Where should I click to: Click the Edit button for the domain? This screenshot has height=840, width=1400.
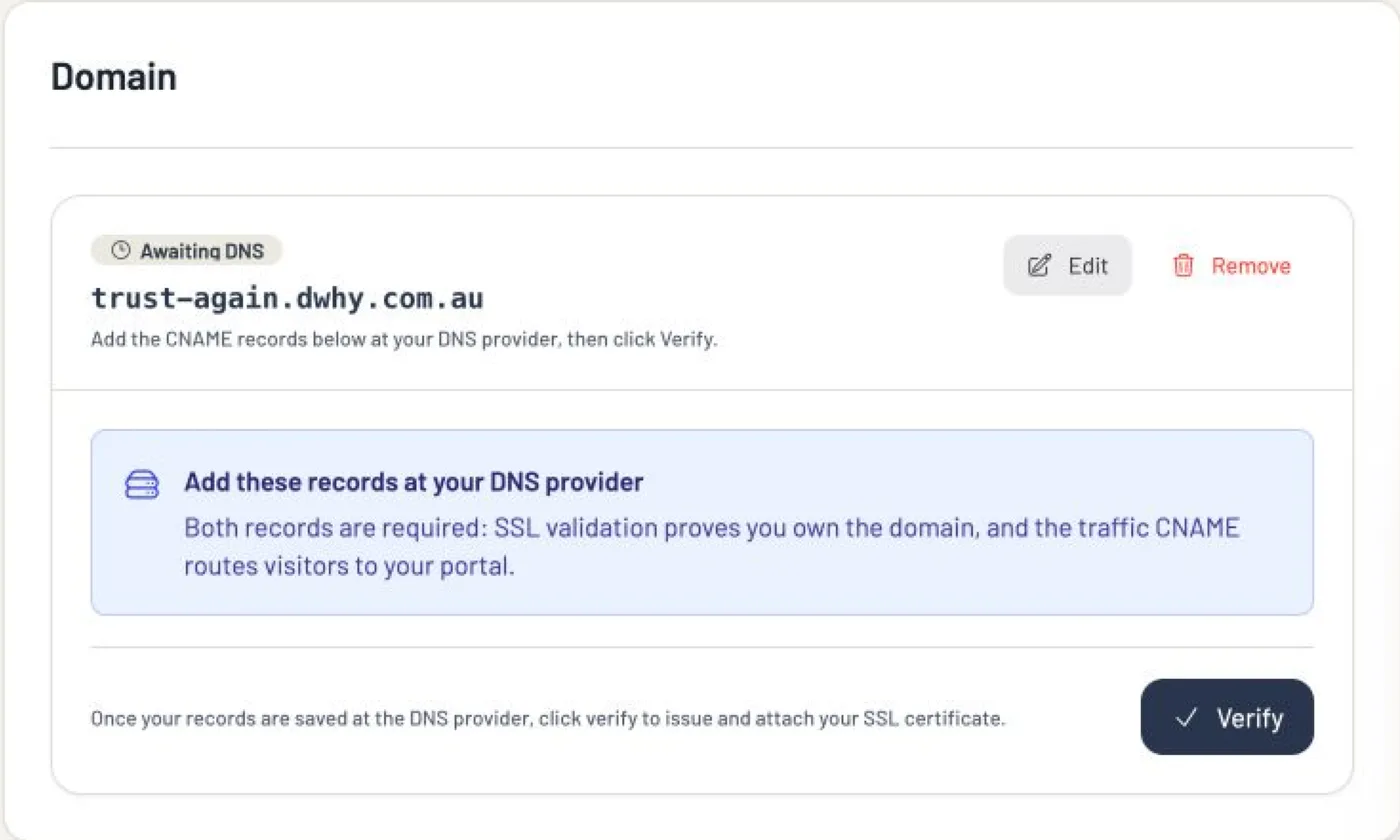(1067, 265)
